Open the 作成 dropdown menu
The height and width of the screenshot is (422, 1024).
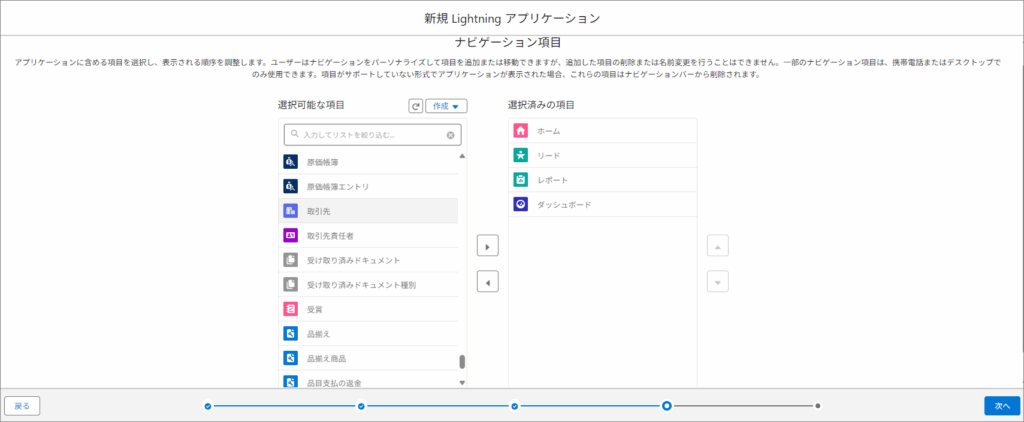tap(446, 106)
